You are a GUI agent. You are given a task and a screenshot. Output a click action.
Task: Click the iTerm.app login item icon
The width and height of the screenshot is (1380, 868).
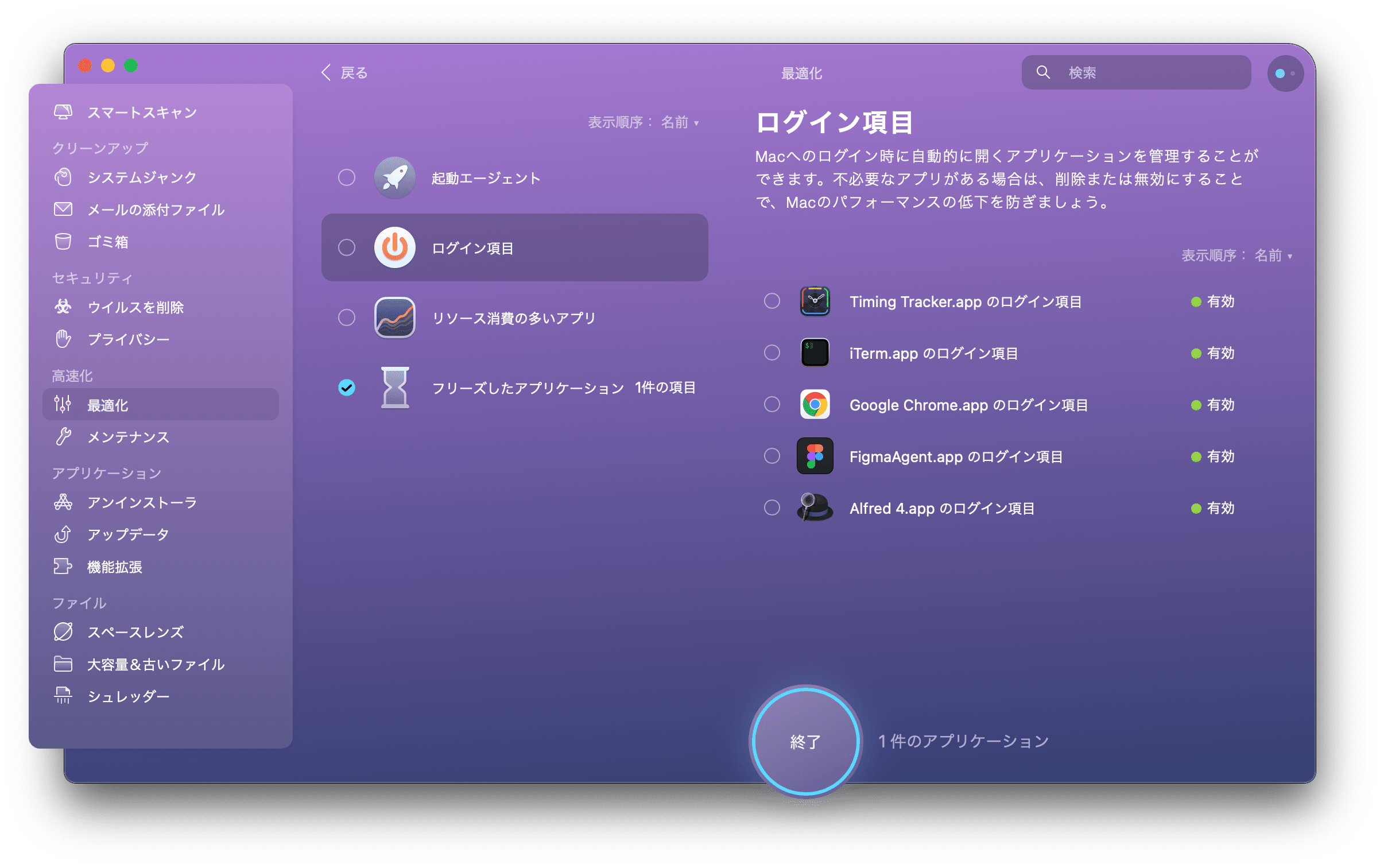pos(813,352)
